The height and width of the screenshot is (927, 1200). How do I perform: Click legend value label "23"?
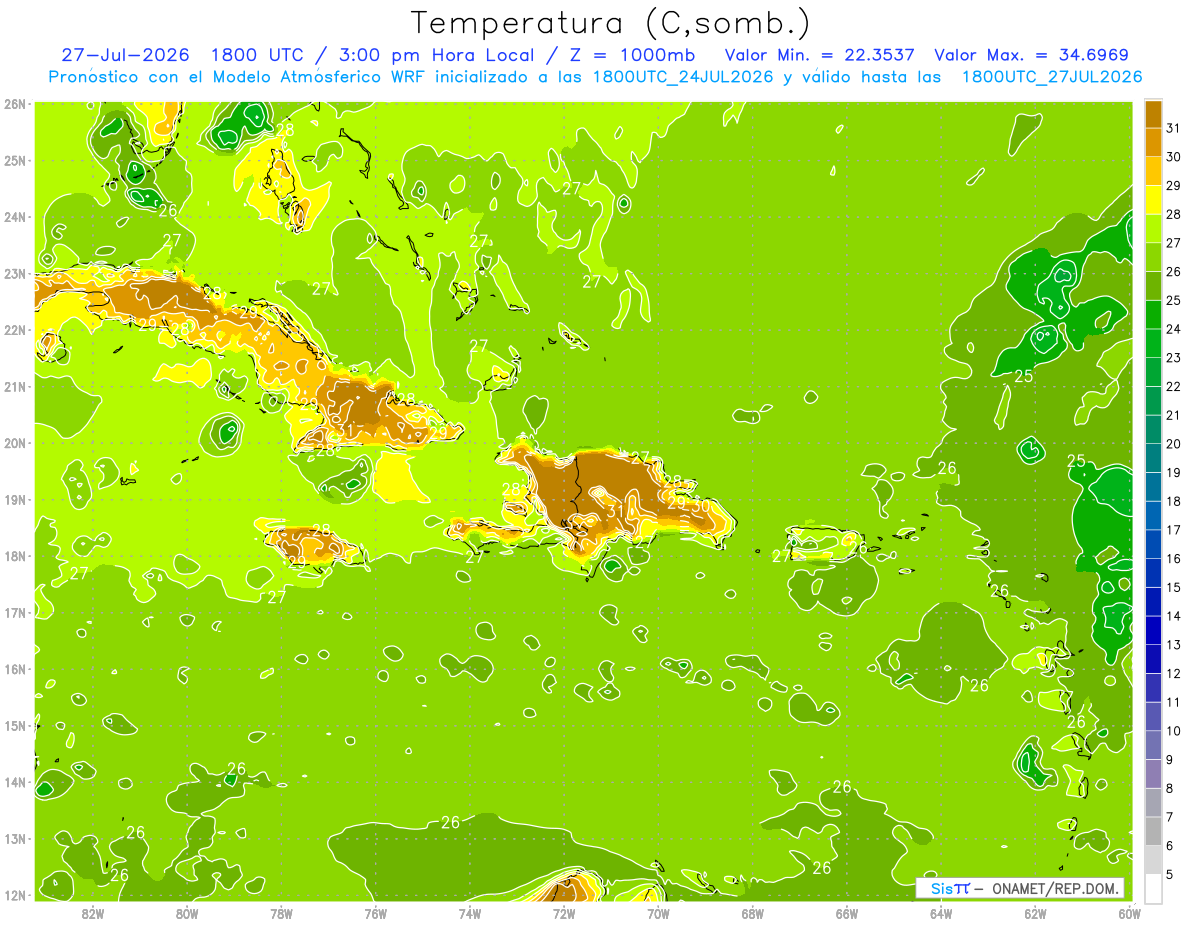[x=1174, y=358]
